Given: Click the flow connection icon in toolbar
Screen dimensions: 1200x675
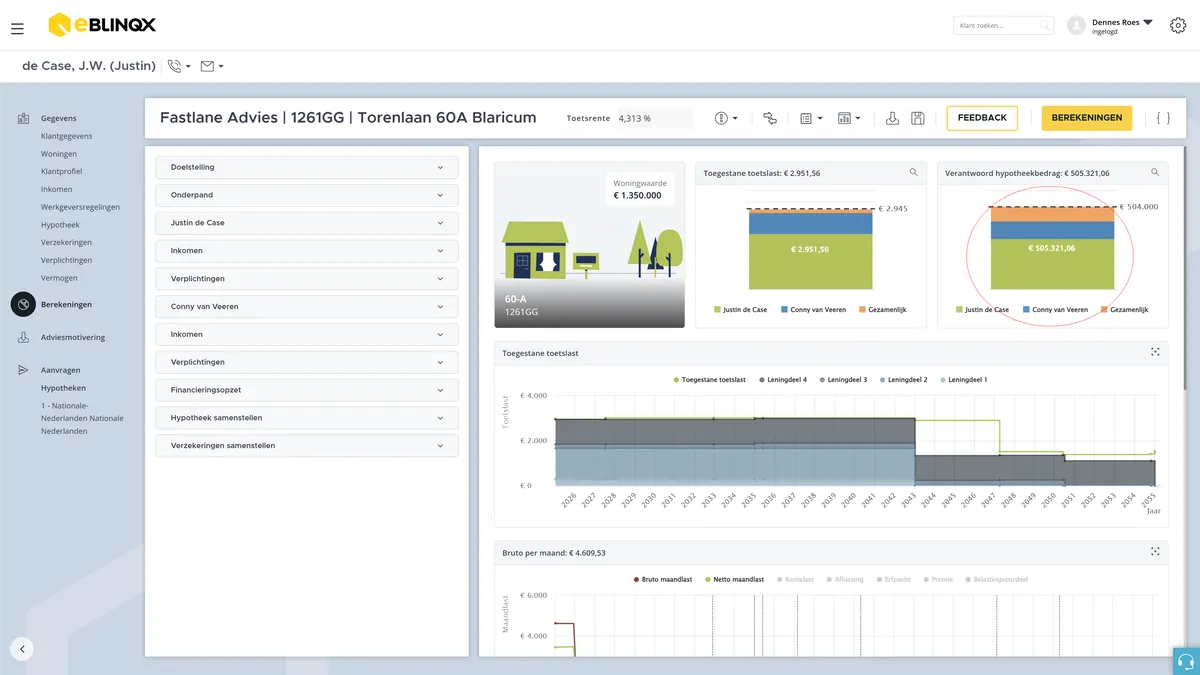Looking at the screenshot, I should tap(769, 118).
